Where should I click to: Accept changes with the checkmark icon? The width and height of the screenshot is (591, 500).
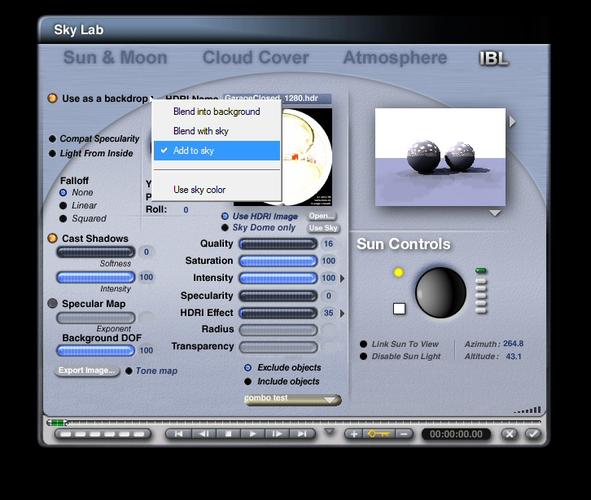tap(533, 434)
